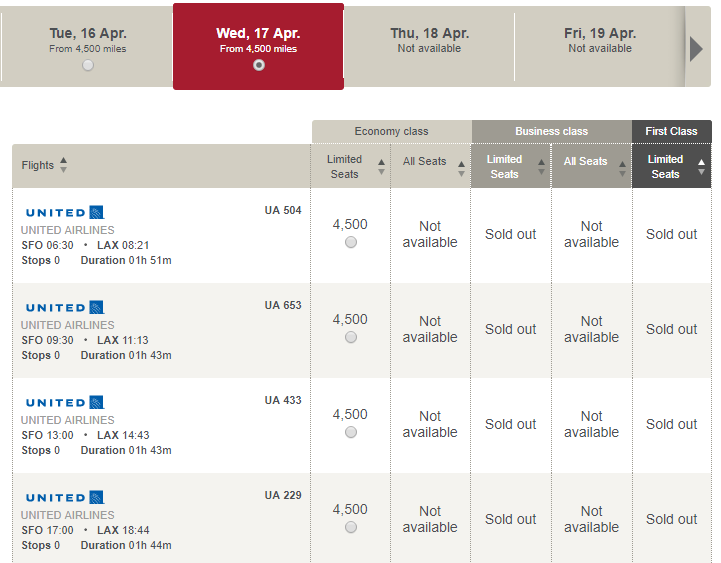Sort First Class Limited Seats column
The height and width of the screenshot is (563, 721).
[701, 167]
